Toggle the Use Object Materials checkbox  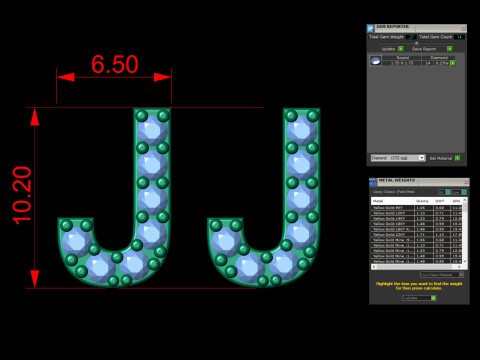coord(462,275)
